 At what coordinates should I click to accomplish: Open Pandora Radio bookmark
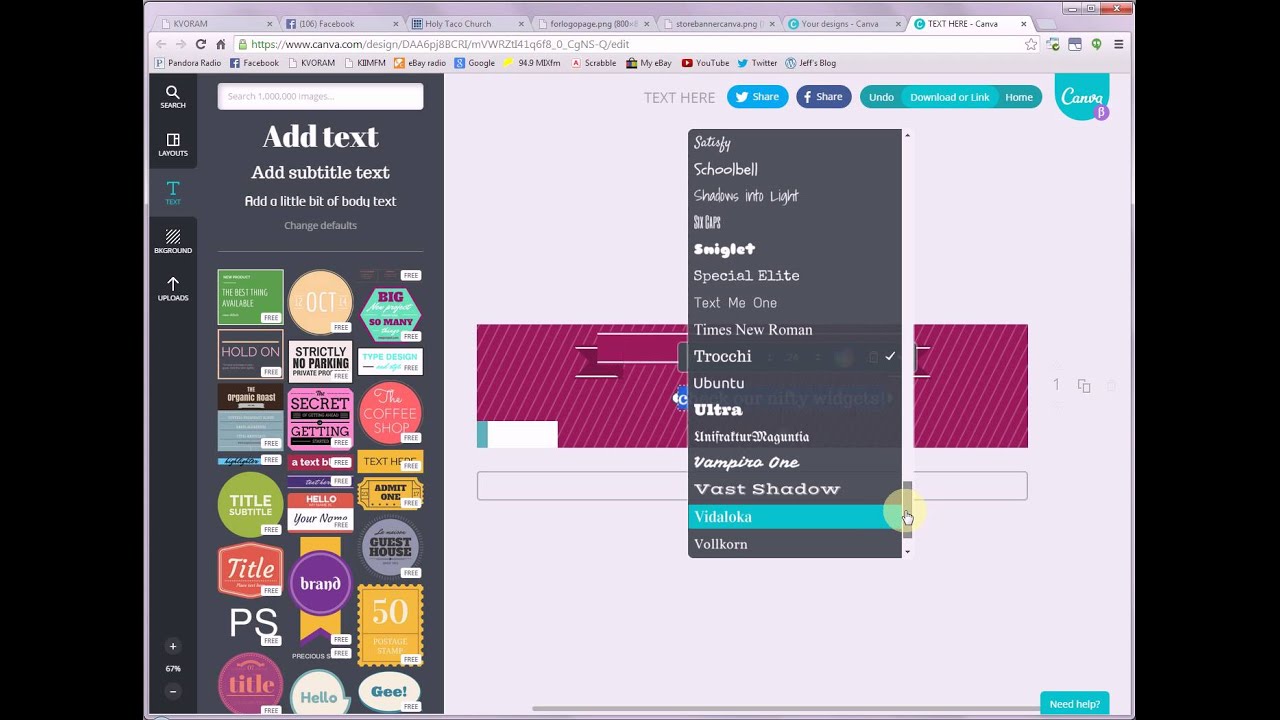point(188,63)
